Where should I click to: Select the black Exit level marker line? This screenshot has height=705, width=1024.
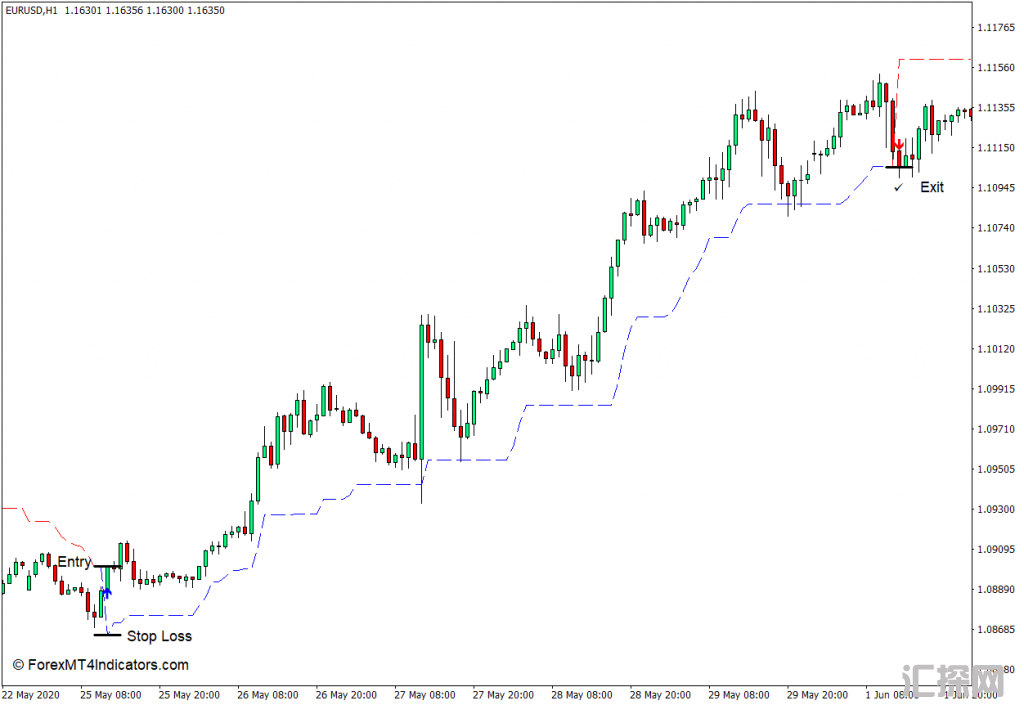point(898,167)
